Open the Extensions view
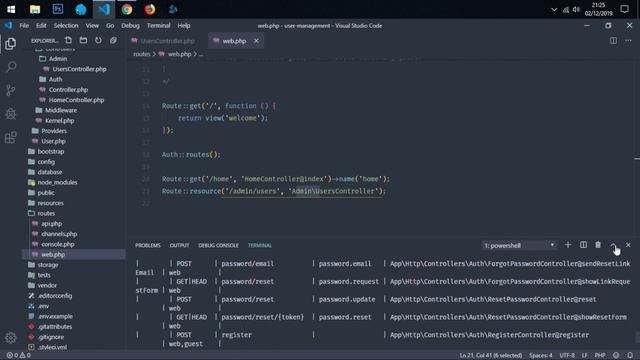 coord(11,138)
